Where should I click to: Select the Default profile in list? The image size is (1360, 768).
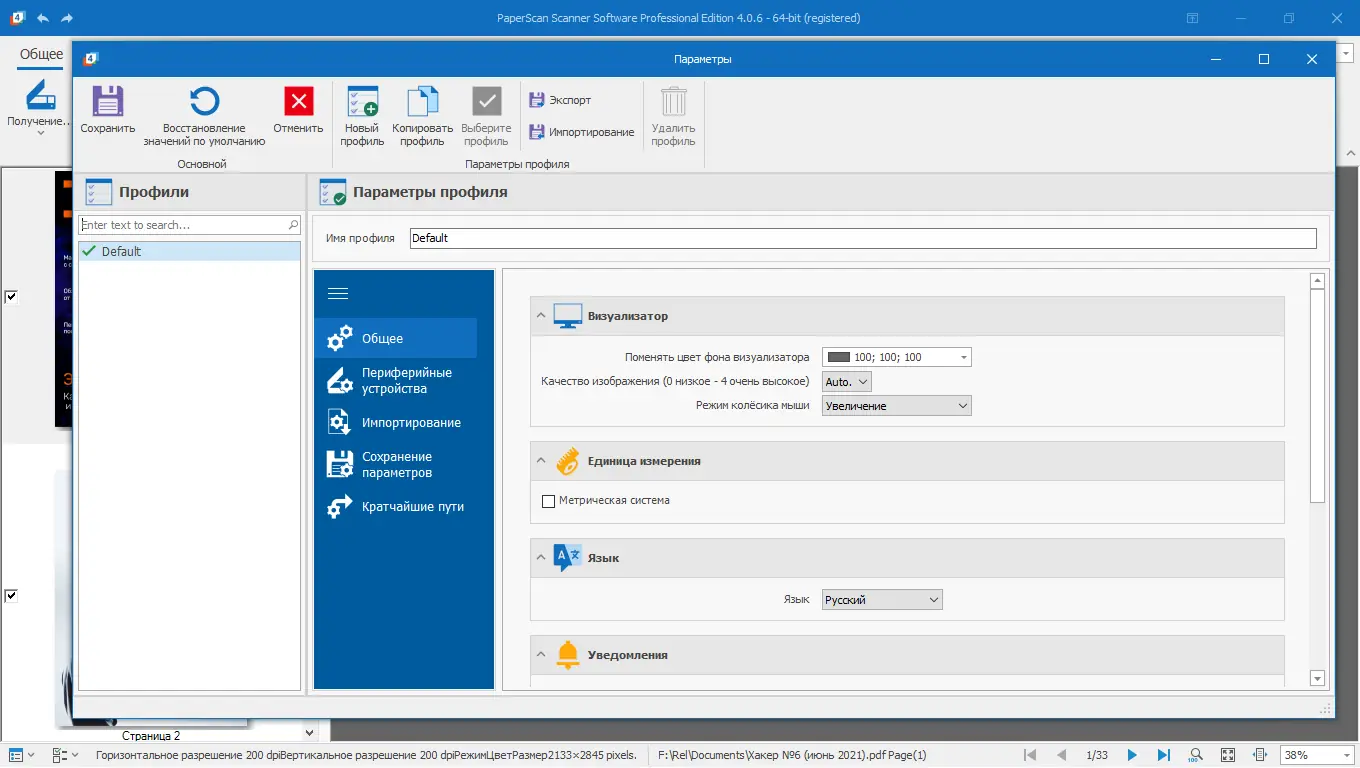click(x=189, y=251)
